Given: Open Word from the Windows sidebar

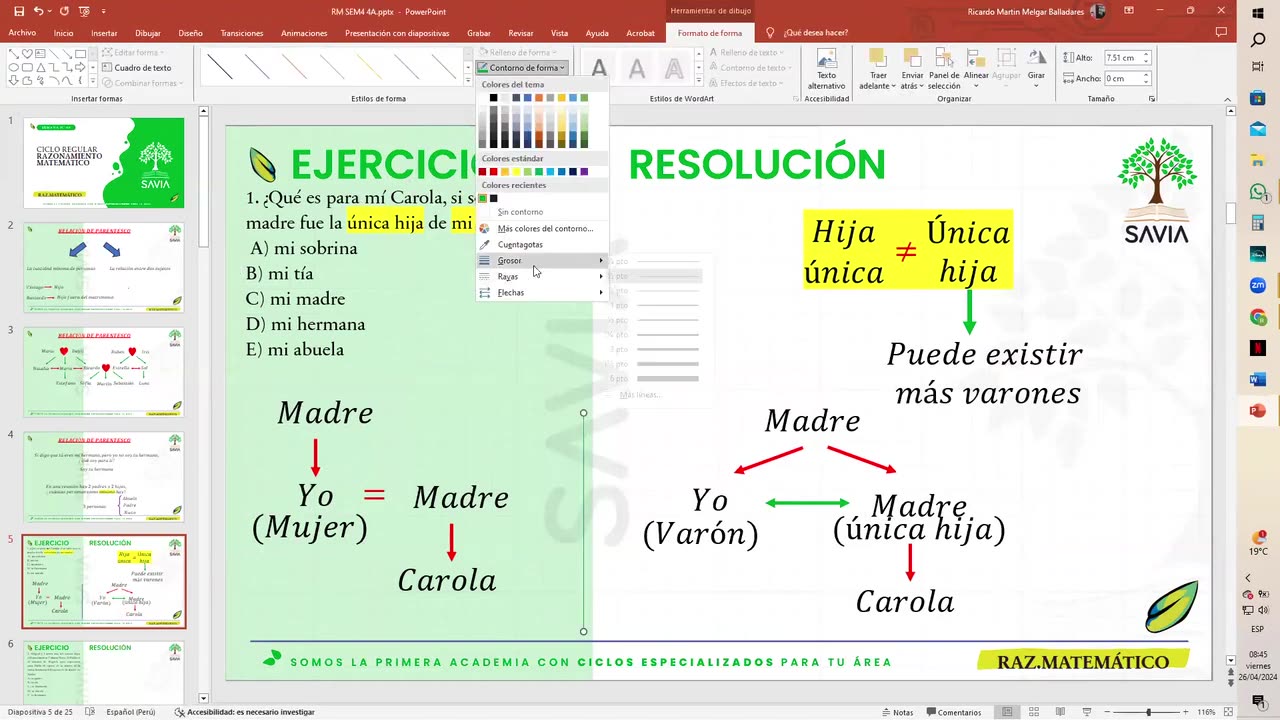Looking at the screenshot, I should (1258, 379).
